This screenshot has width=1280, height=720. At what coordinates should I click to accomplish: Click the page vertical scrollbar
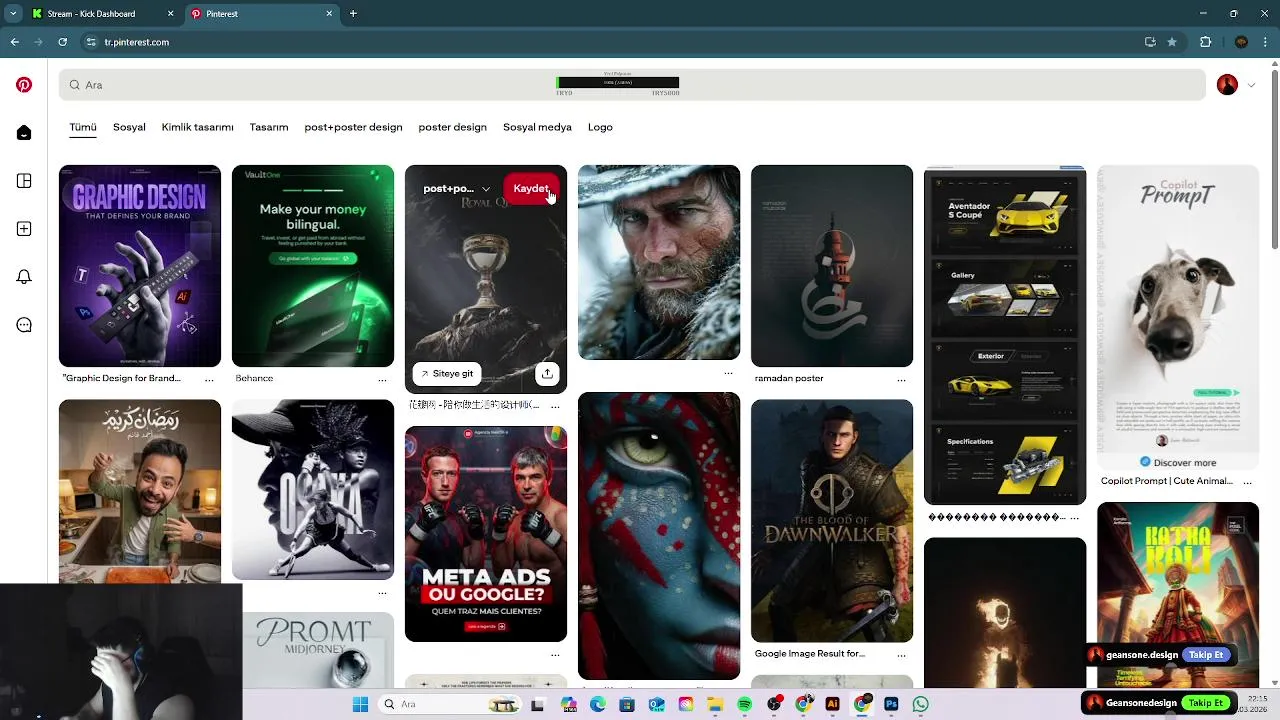(x=1275, y=160)
